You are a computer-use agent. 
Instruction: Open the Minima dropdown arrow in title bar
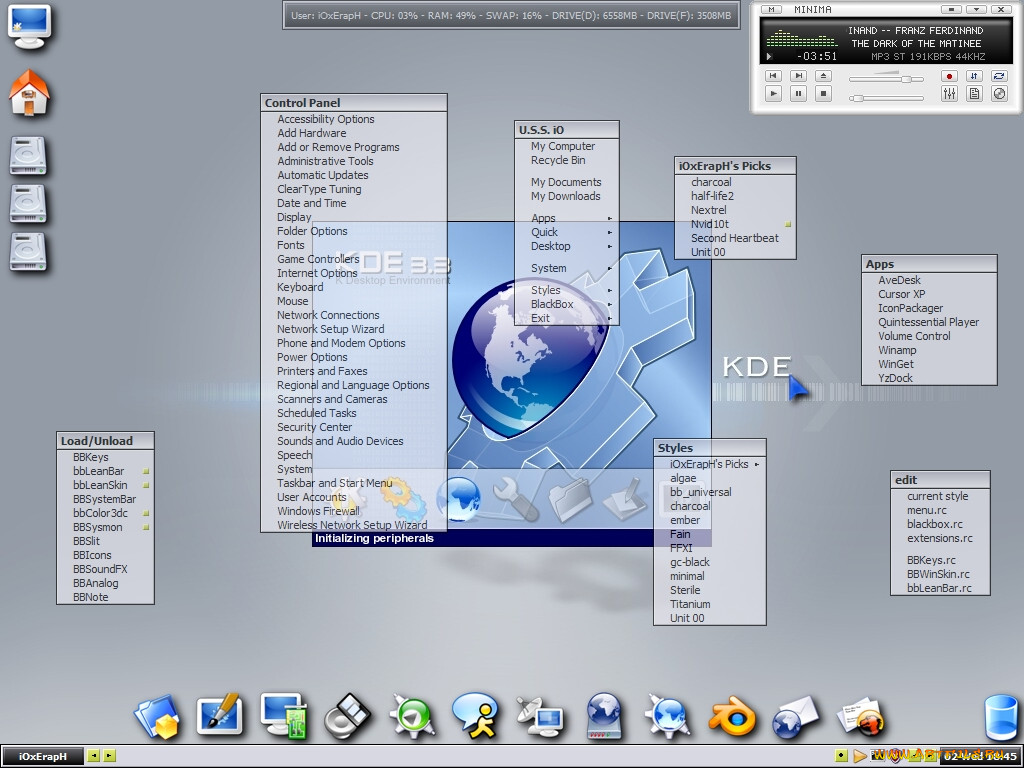(976, 9)
